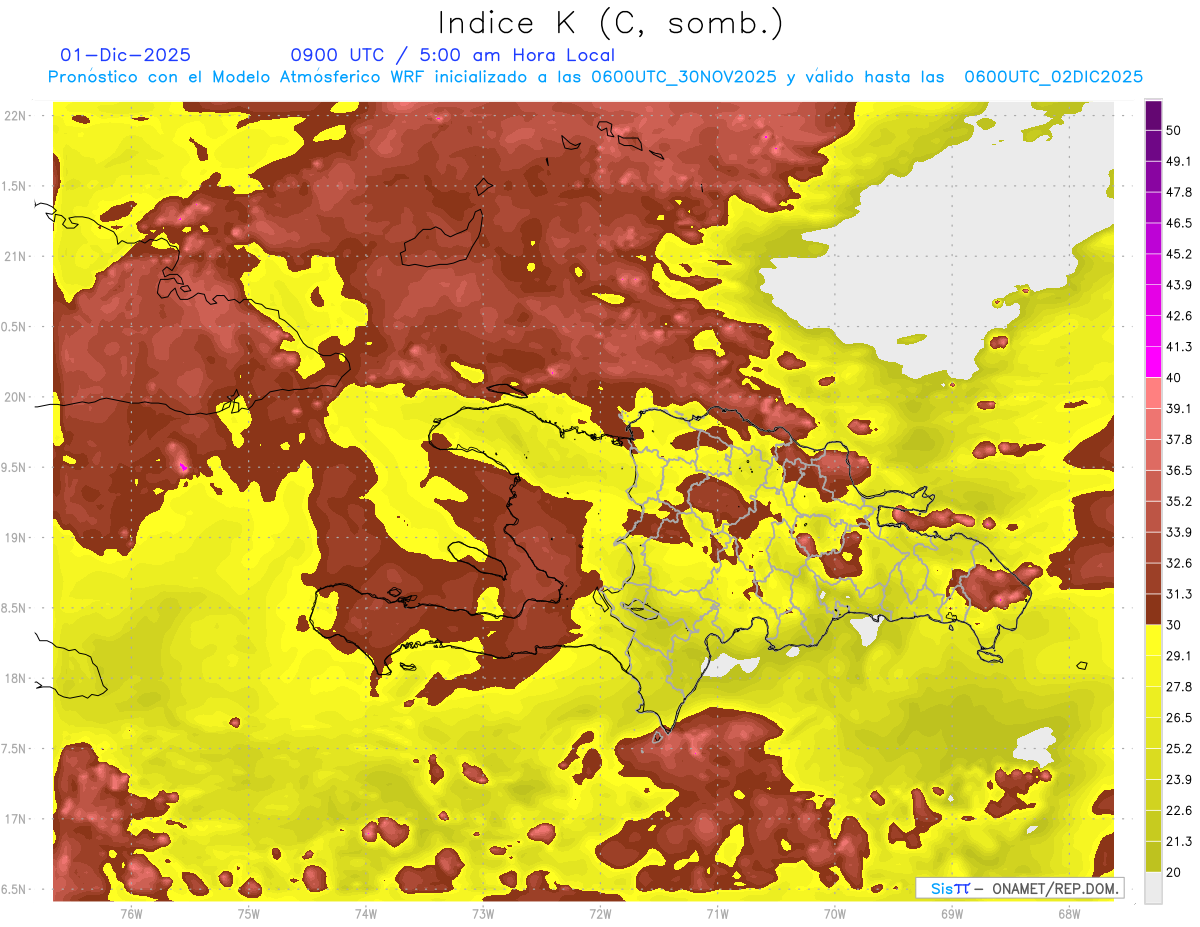The height and width of the screenshot is (927, 1200).
Task: Pick the dark brown swatch between 30 and 31.3
Action: pyautogui.click(x=1153, y=610)
